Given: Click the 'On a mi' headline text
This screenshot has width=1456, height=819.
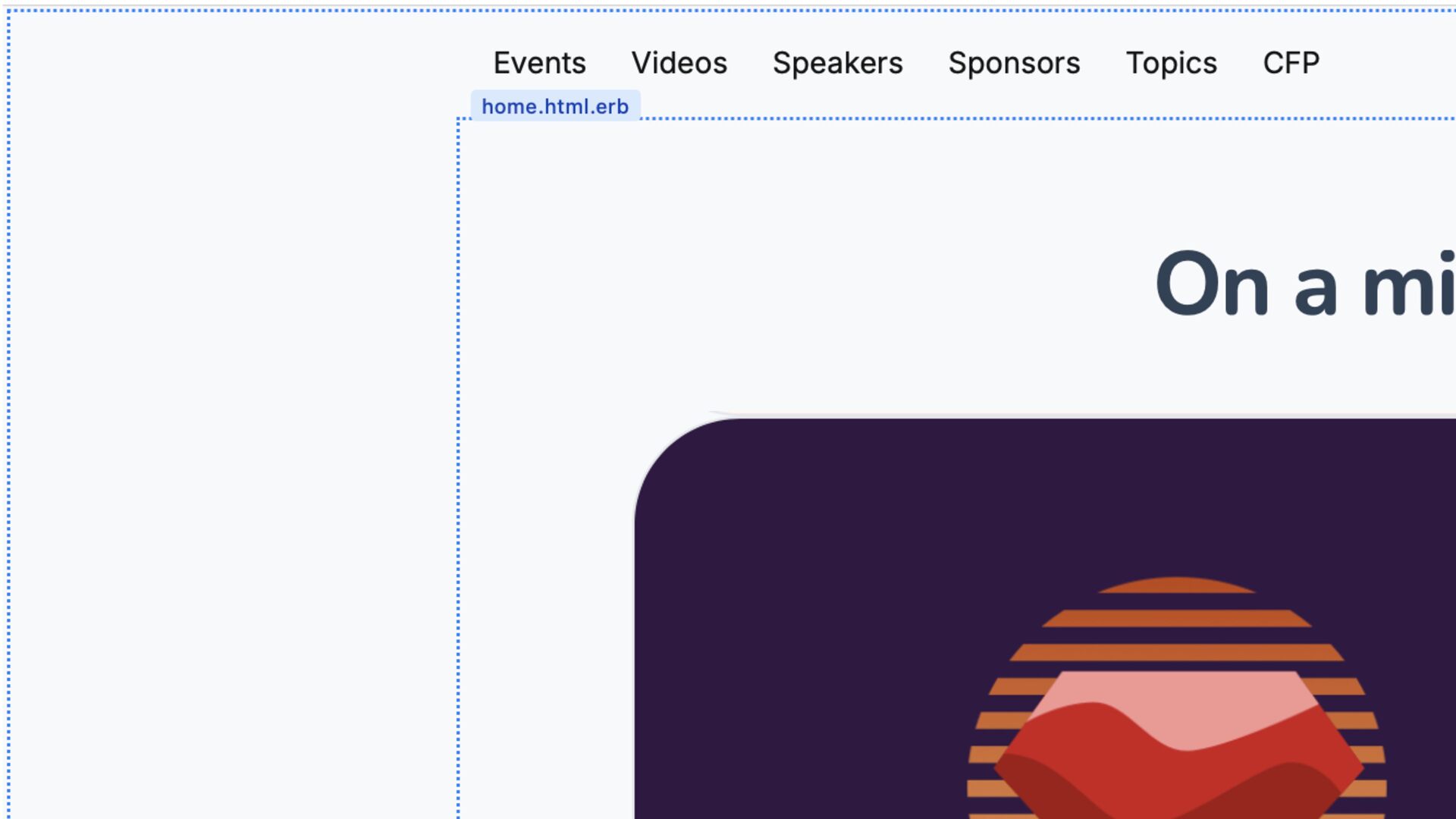Looking at the screenshot, I should [x=1303, y=284].
